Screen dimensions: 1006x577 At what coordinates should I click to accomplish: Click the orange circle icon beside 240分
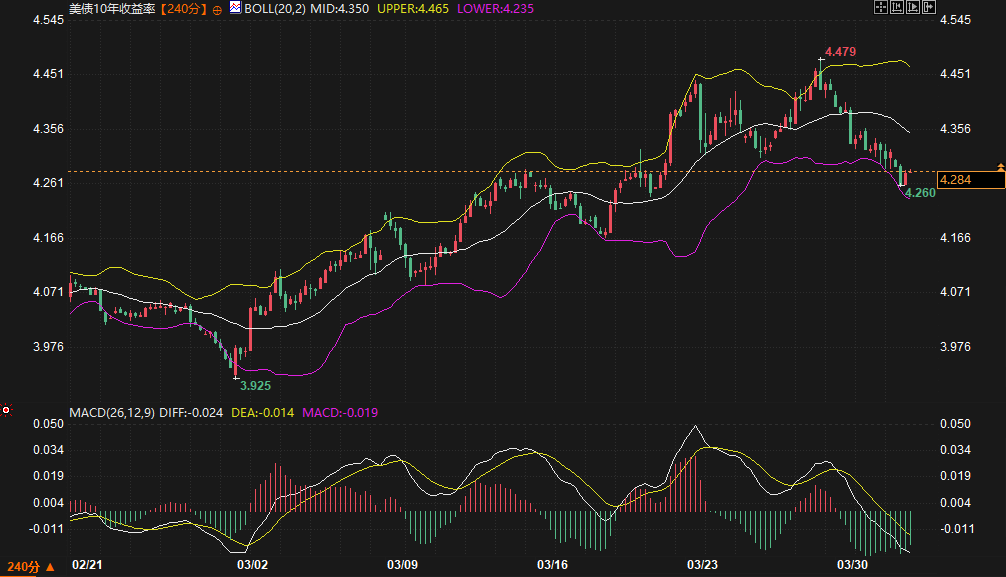(217, 8)
